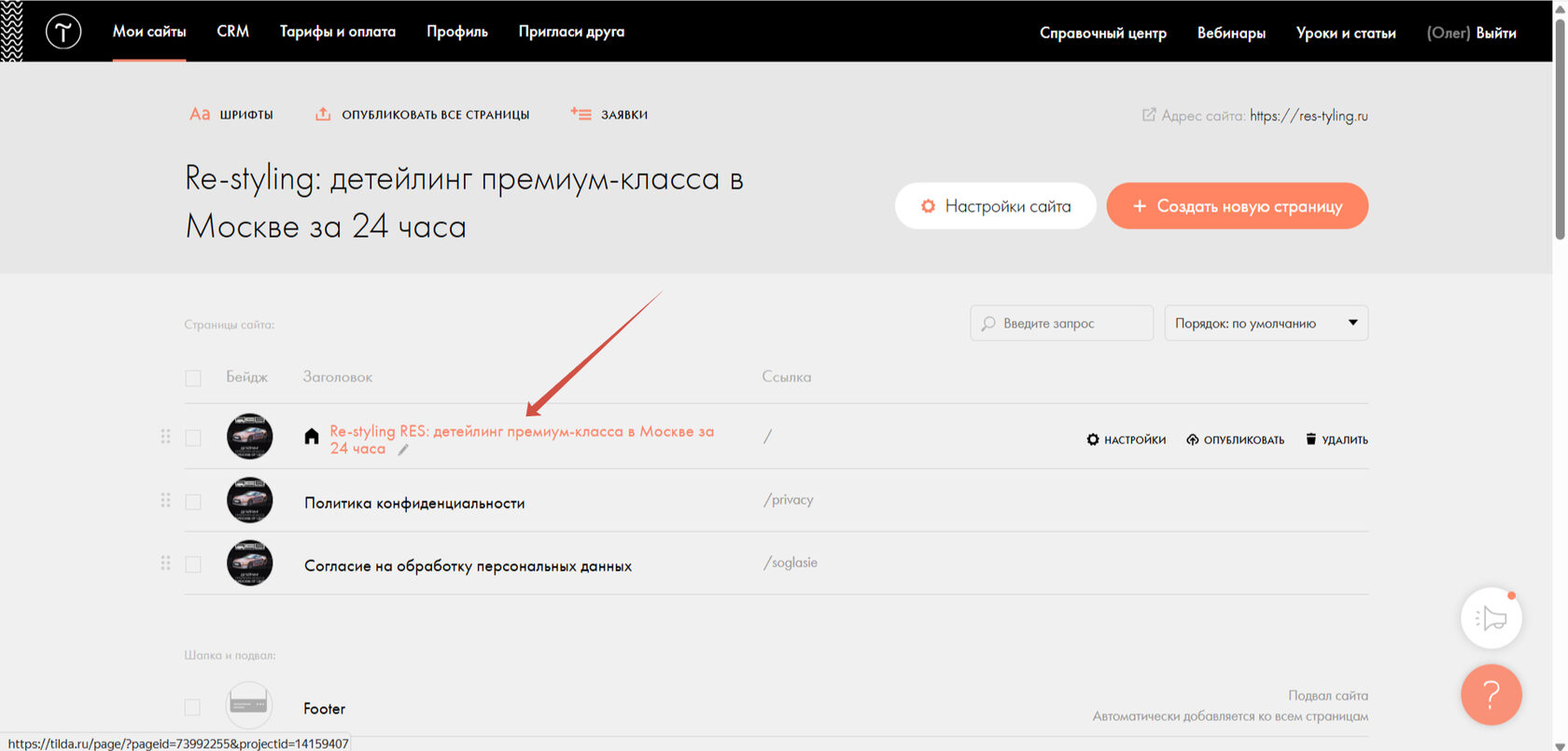Click the pencil edit icon after 24 часа

(403, 450)
